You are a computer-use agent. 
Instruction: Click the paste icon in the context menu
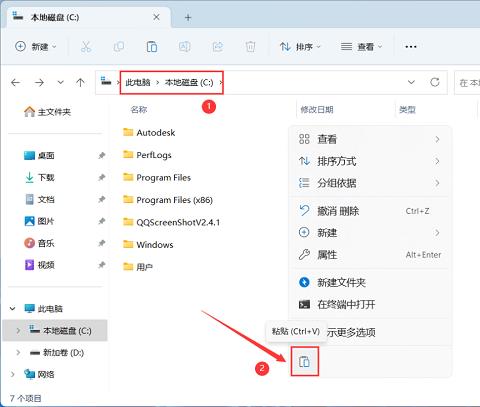(x=304, y=361)
